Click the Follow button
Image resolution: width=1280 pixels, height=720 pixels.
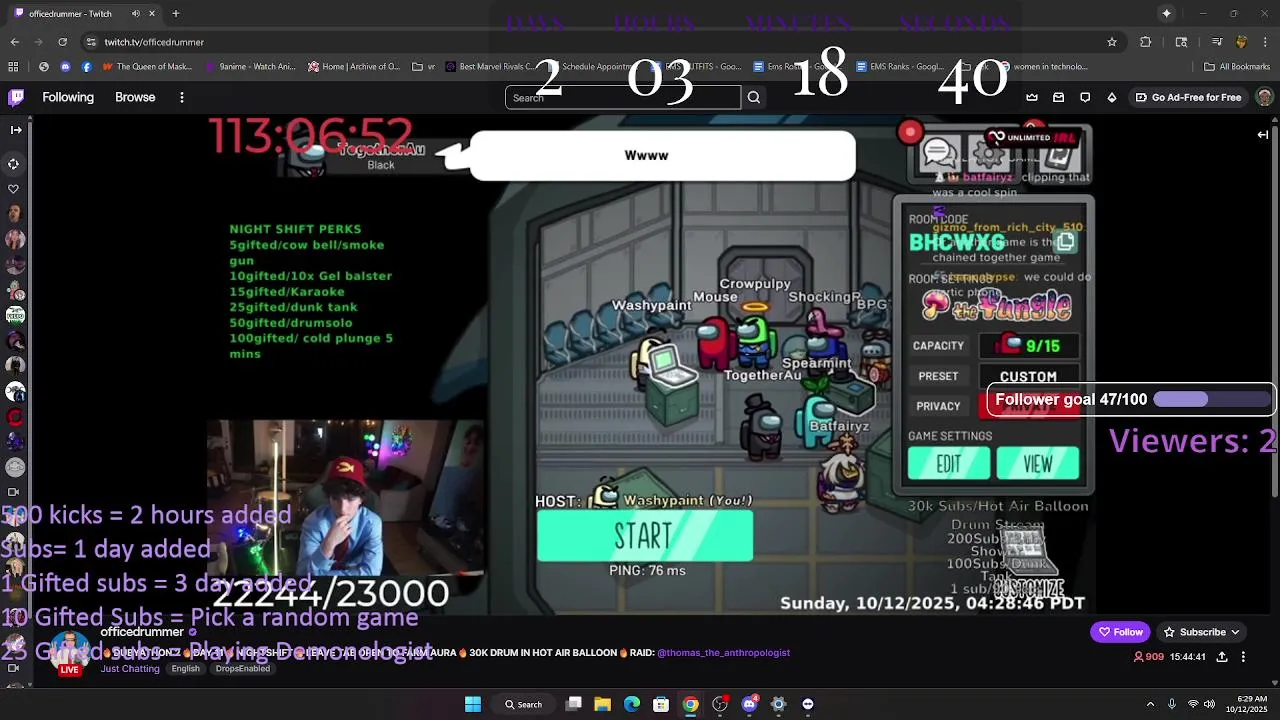click(1120, 632)
